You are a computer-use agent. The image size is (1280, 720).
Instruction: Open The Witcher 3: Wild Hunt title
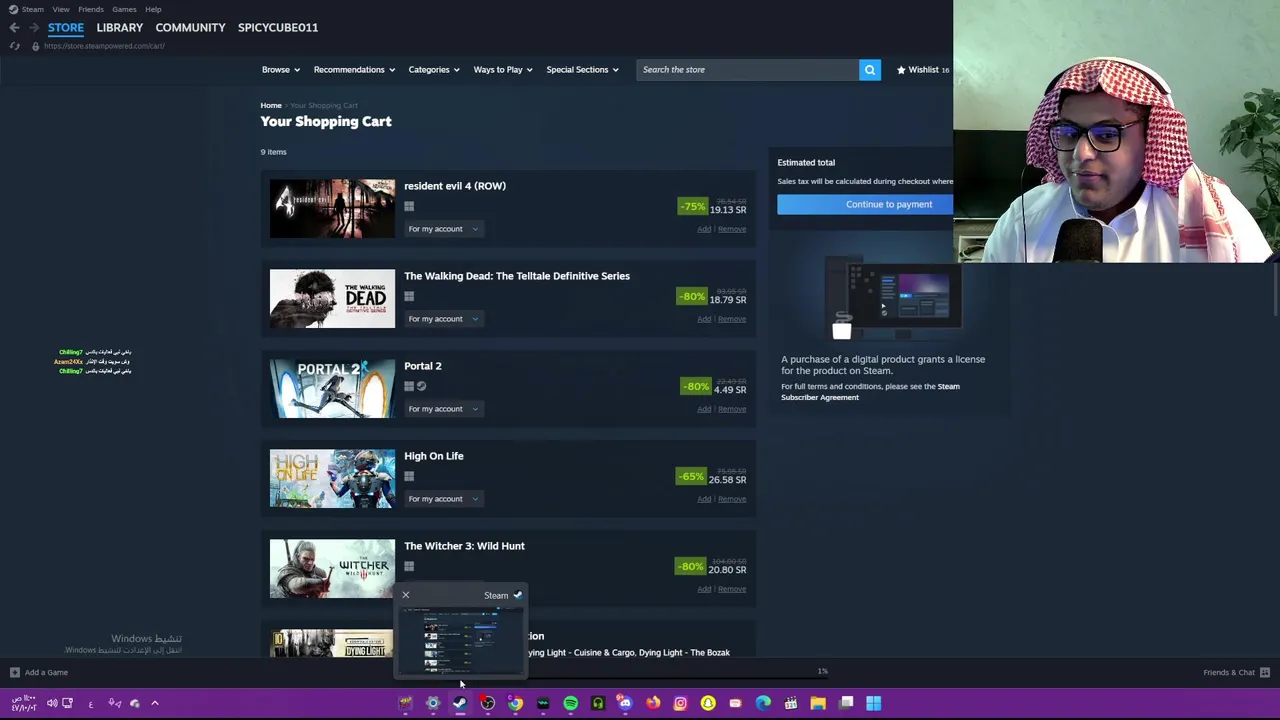[x=464, y=546]
